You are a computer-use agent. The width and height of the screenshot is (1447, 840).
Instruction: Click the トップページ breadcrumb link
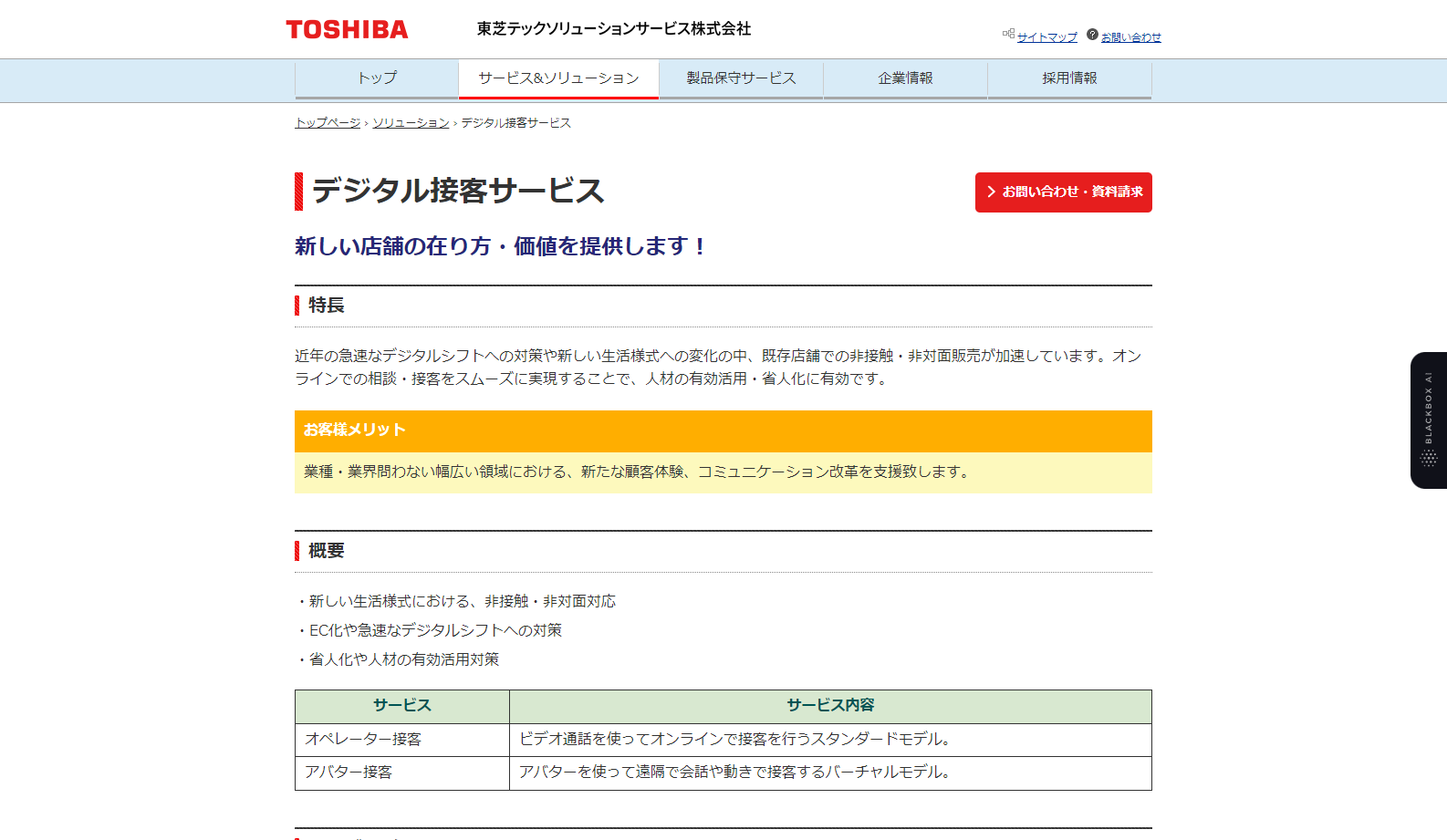[x=328, y=123]
